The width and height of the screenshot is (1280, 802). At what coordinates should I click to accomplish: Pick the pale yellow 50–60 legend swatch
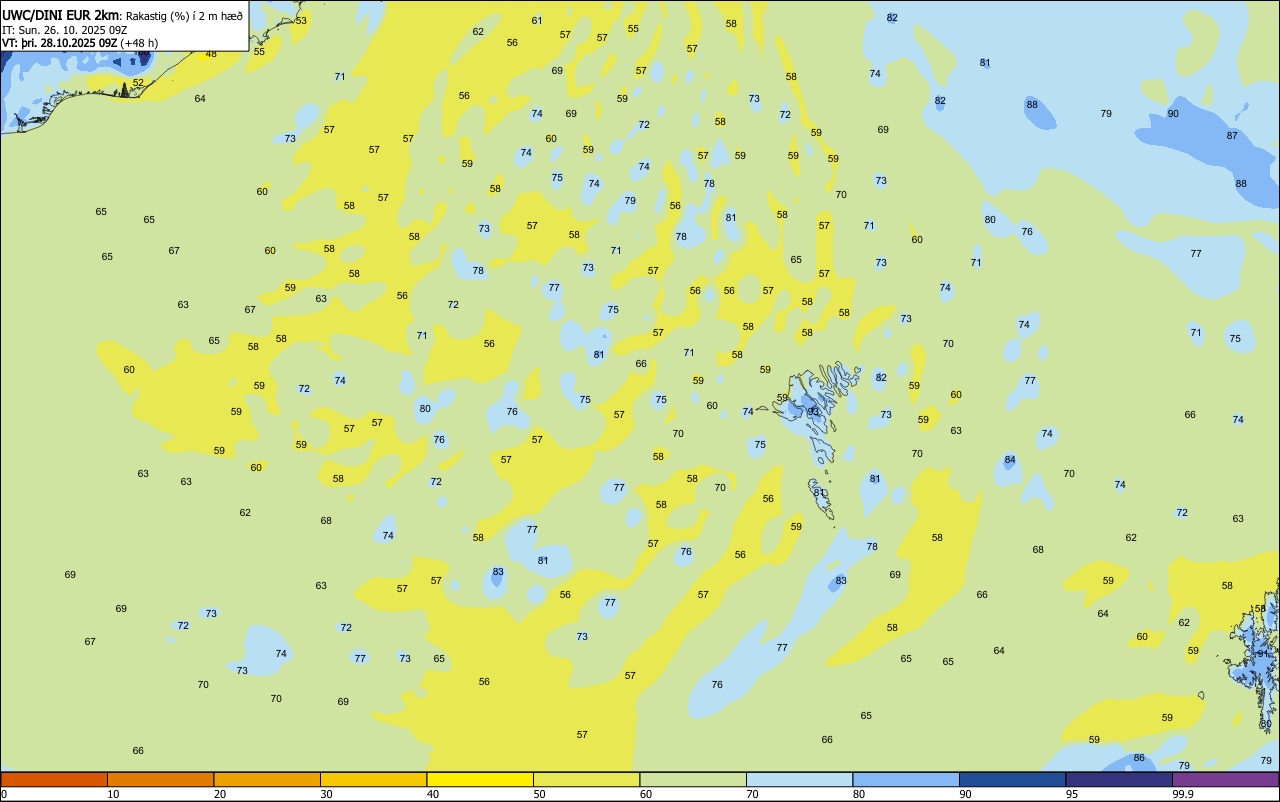coord(586,779)
